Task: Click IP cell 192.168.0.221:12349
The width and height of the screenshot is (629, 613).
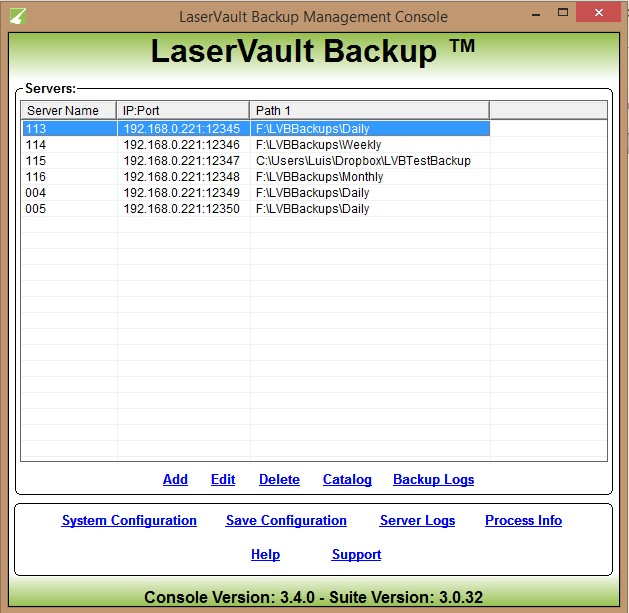Action: [182, 193]
